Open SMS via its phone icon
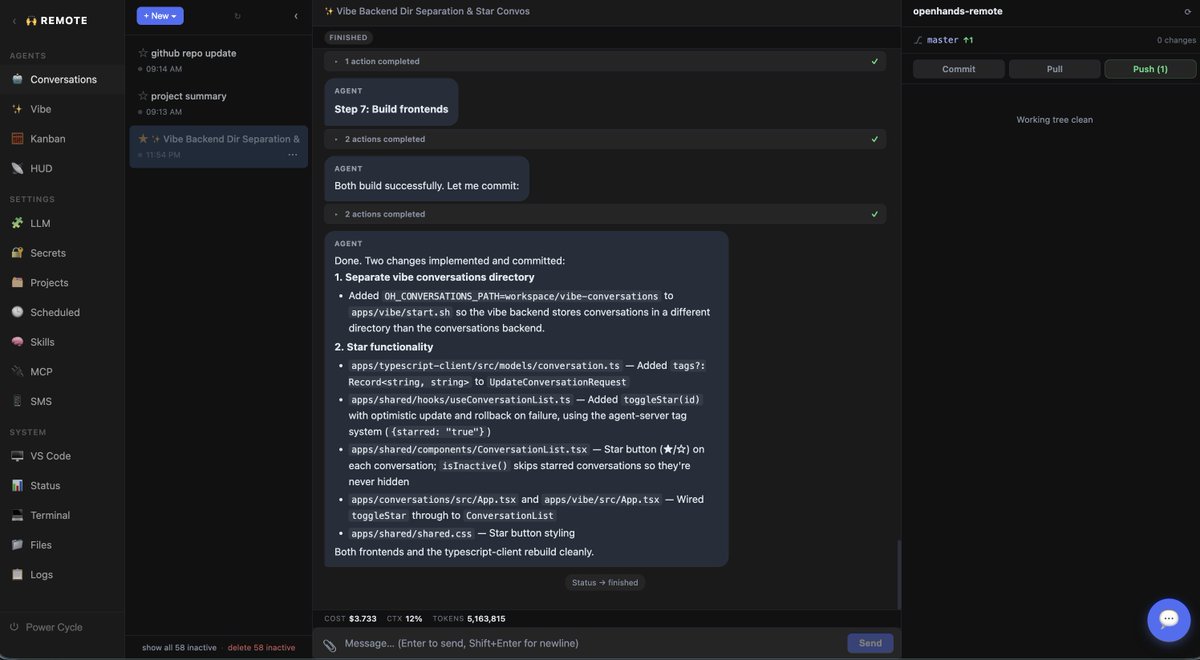Screen dimensions: 1200x660 tap(17, 401)
